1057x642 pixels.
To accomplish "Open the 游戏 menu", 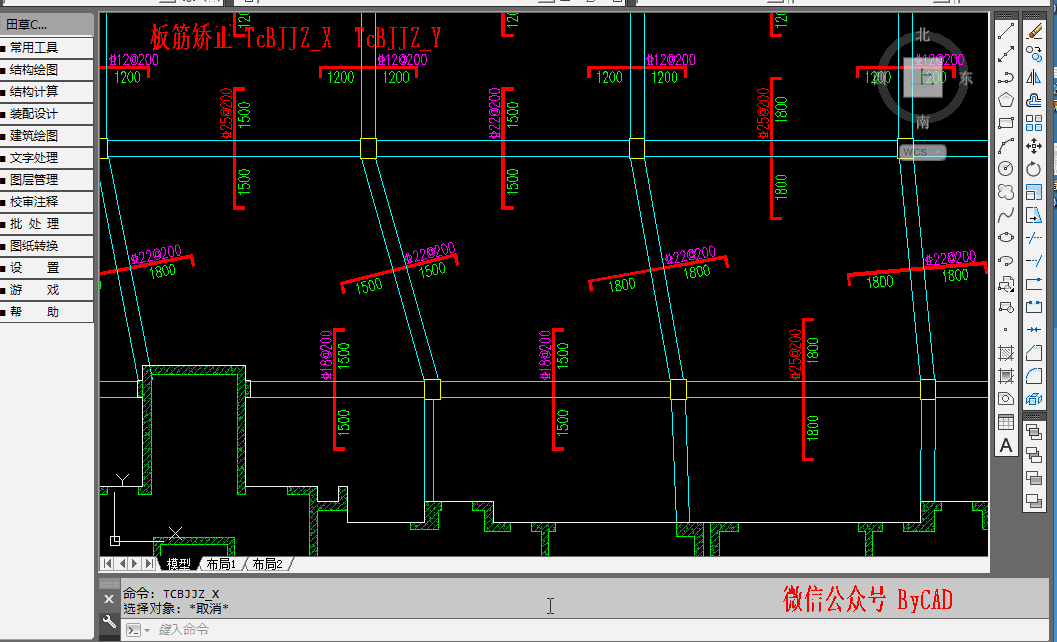I will (x=47, y=290).
